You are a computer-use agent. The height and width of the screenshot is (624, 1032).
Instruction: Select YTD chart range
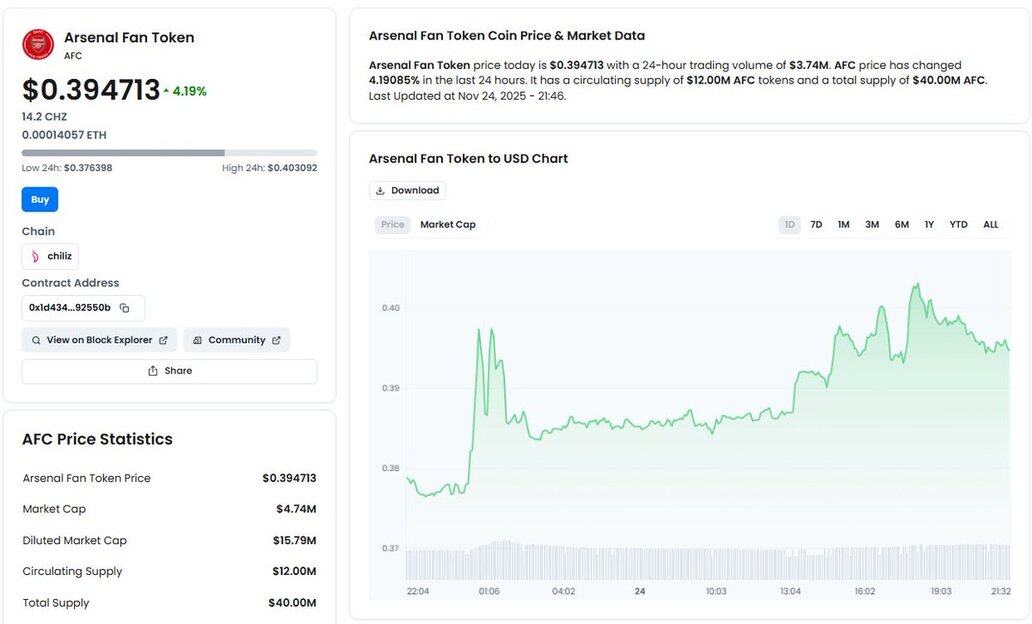point(958,225)
